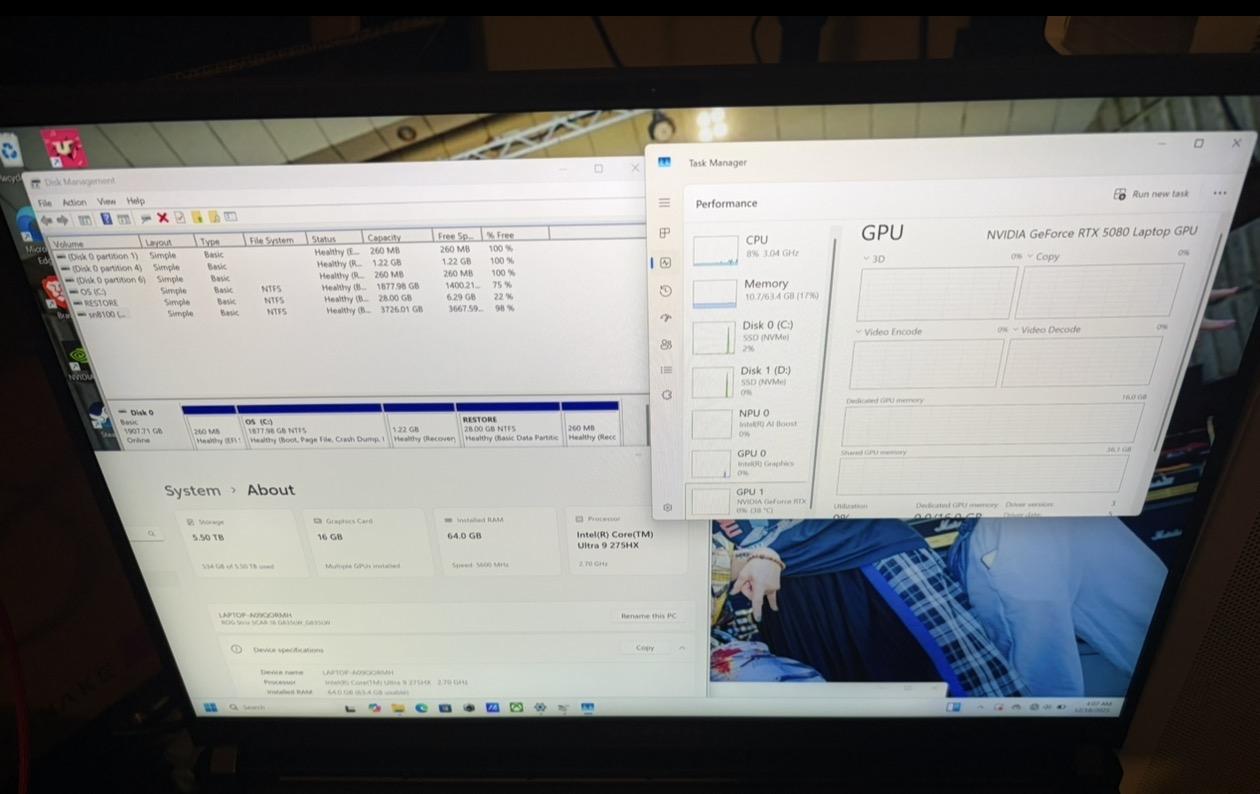Open the three-dot more options menu in Task Manager

pos(1219,194)
